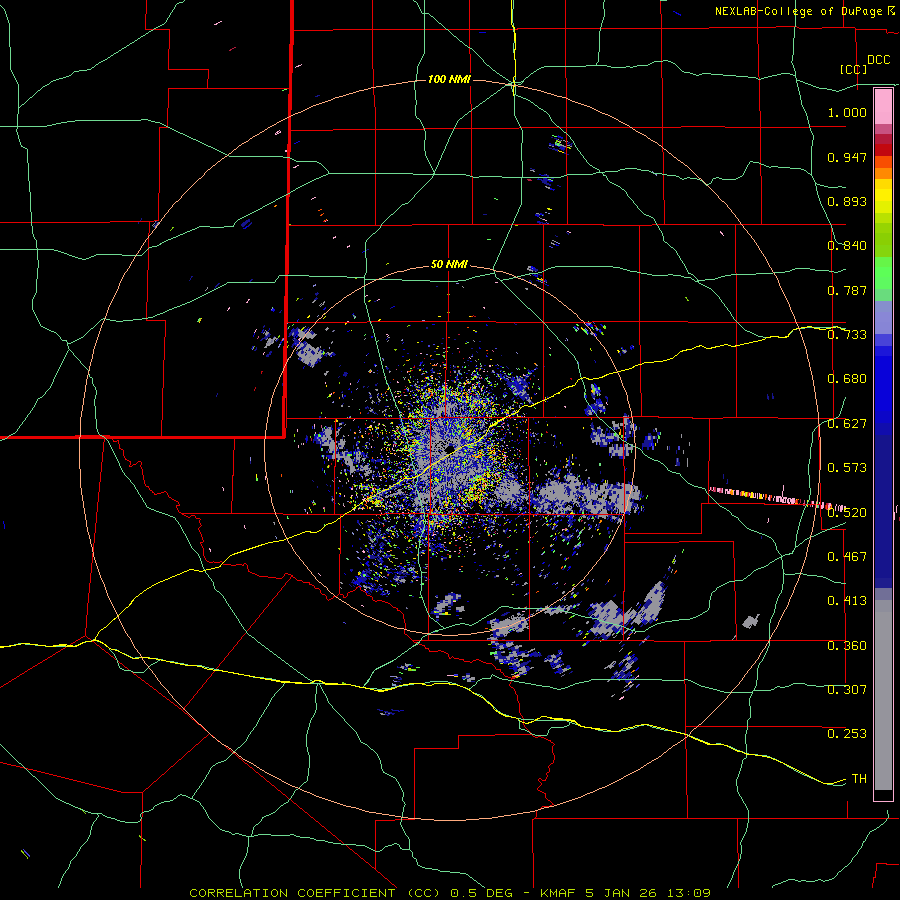Click the 0.680 legend value
900x900 pixels.
click(x=847, y=379)
